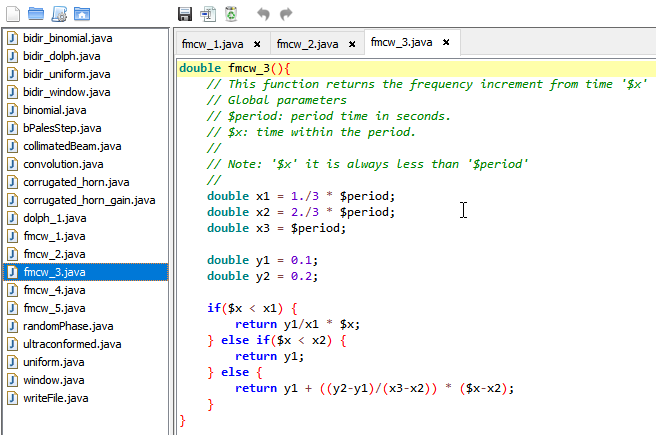
Task: Select writeFile.java in the file list
Action: (x=56, y=398)
